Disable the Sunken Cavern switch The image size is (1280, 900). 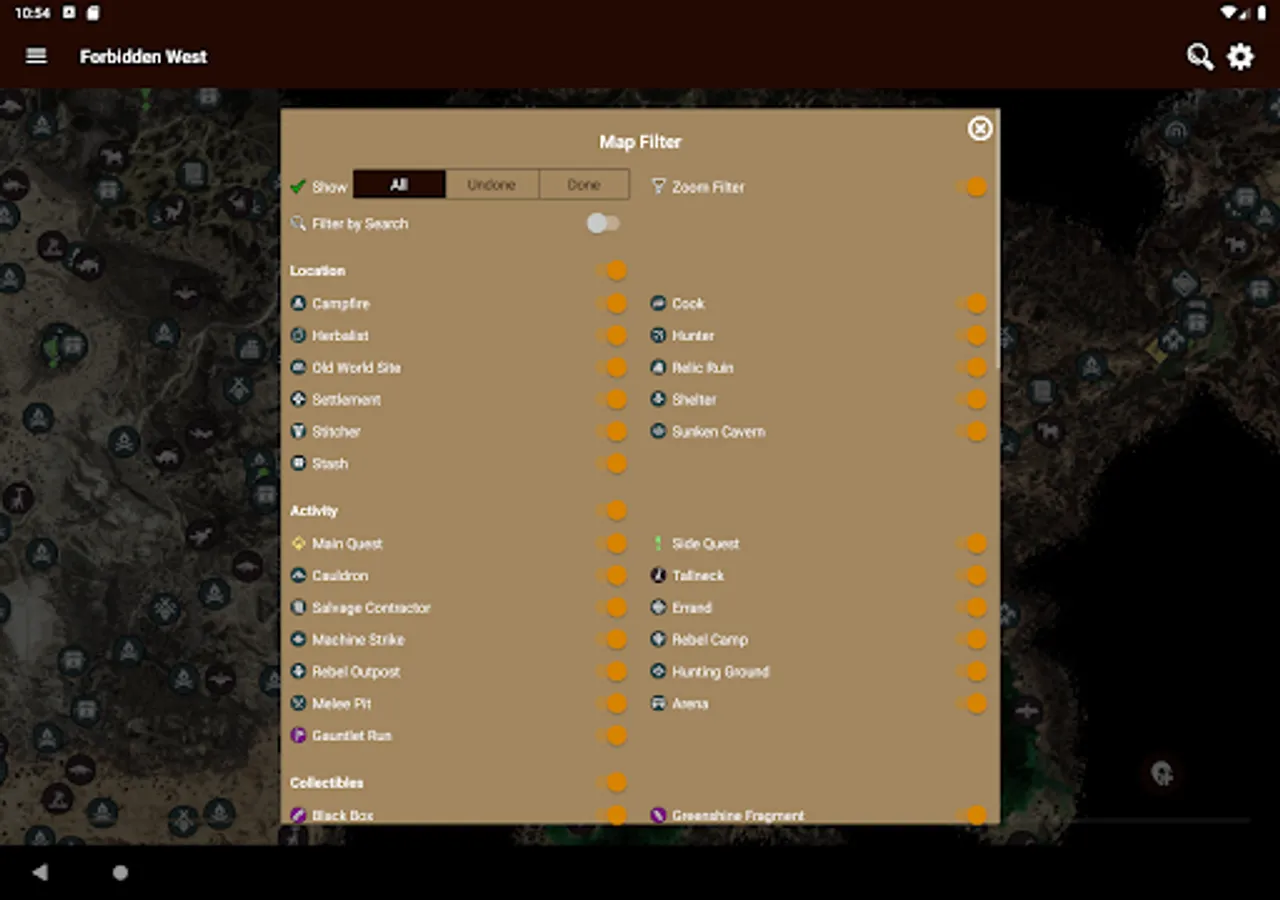click(x=971, y=431)
